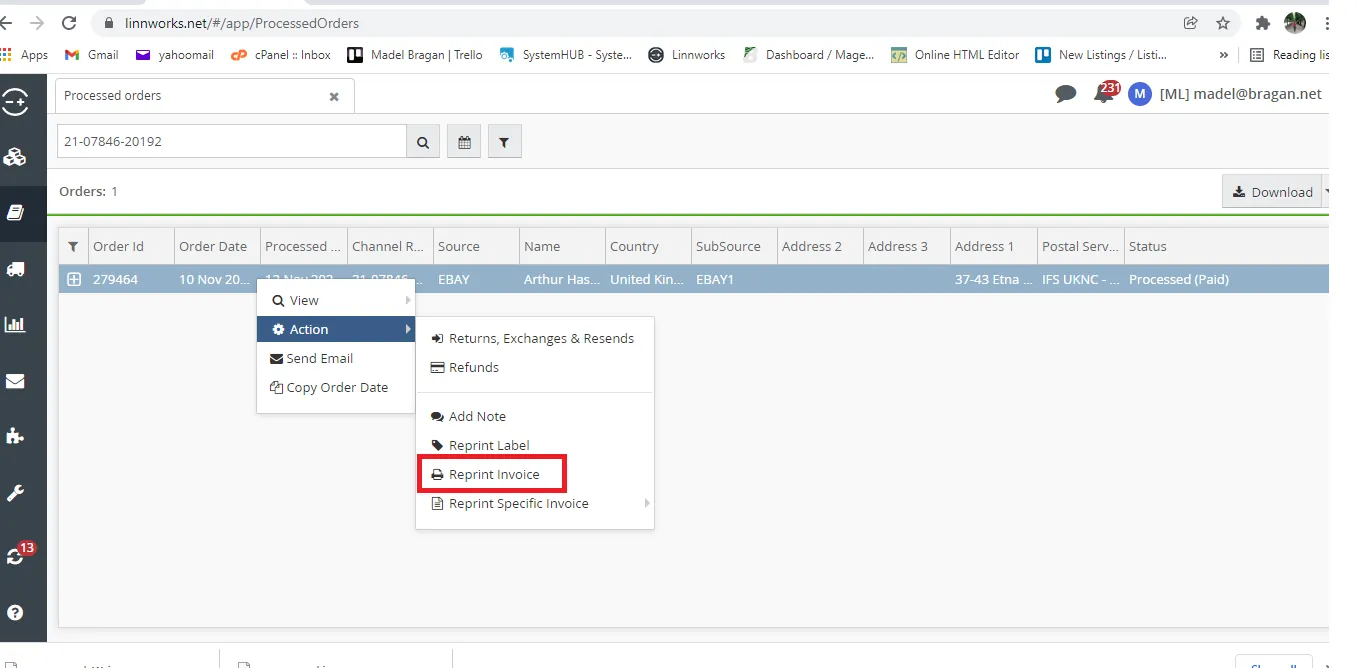Select the Action menu item
Image resolution: width=1357 pixels, height=668 pixels.
(x=336, y=329)
